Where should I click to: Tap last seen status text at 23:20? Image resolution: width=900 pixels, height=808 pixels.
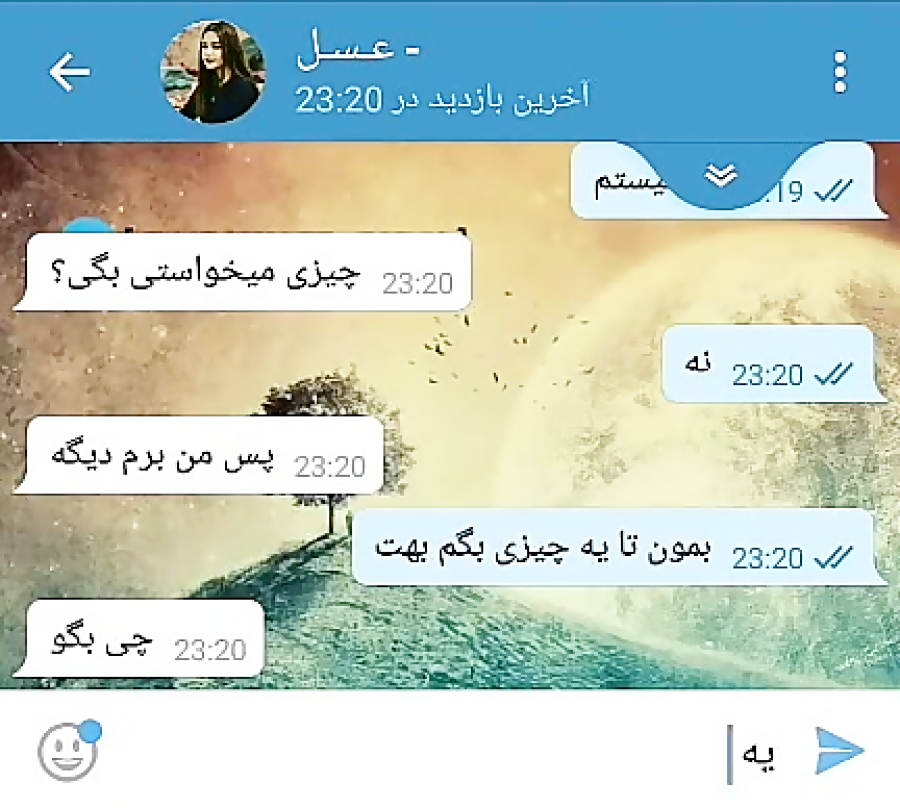pos(442,100)
